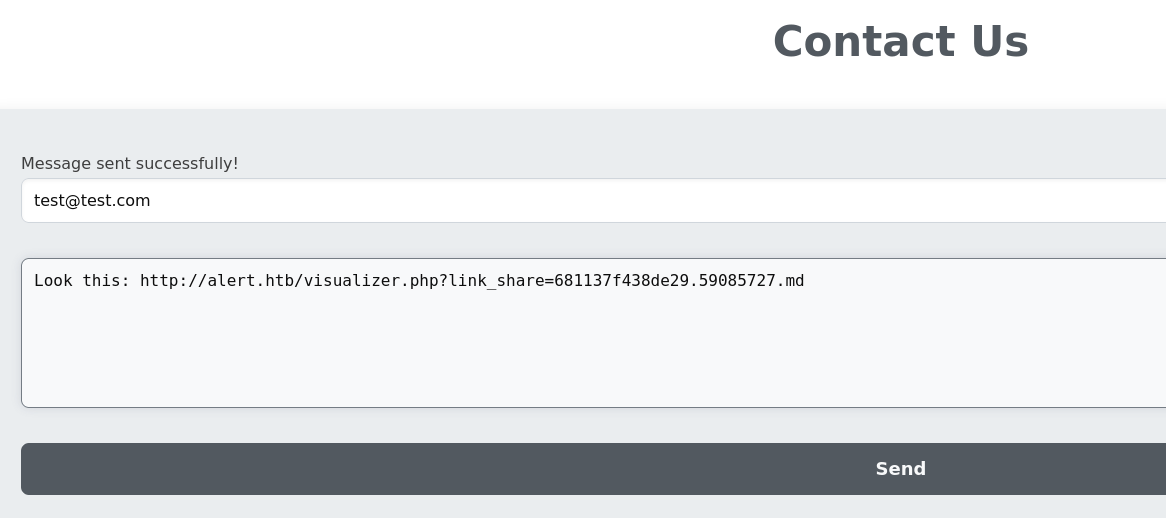The image size is (1166, 518).
Task: Click the Send button
Action: point(593,469)
